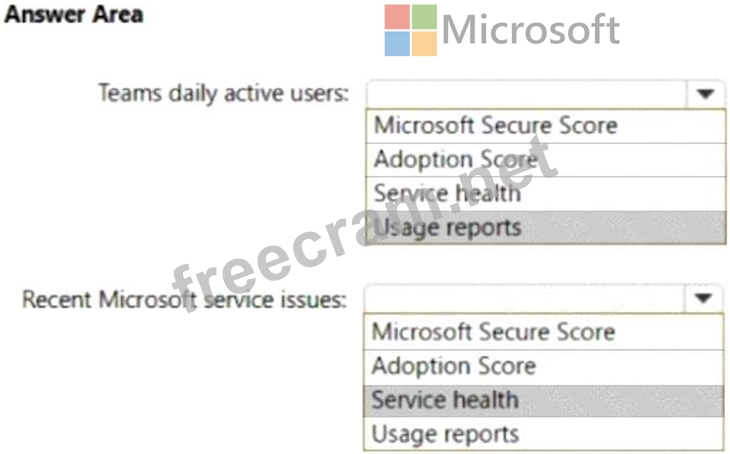Open the Teams daily active users dropdown arrow

pos(705,94)
